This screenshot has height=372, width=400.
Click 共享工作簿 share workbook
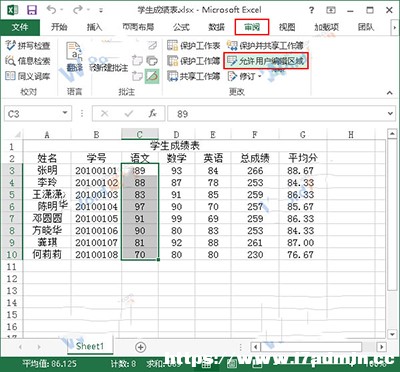point(194,76)
